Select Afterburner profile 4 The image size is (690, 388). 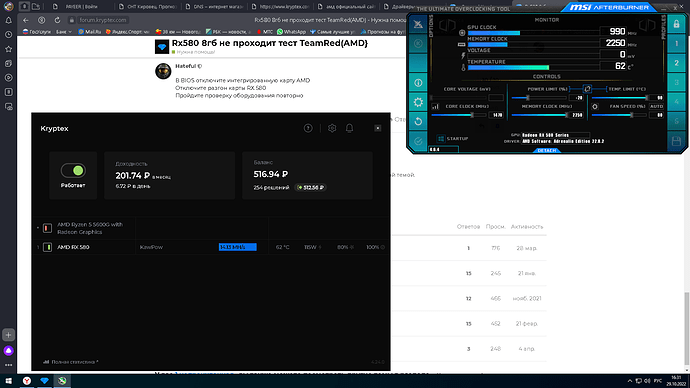[x=676, y=102]
